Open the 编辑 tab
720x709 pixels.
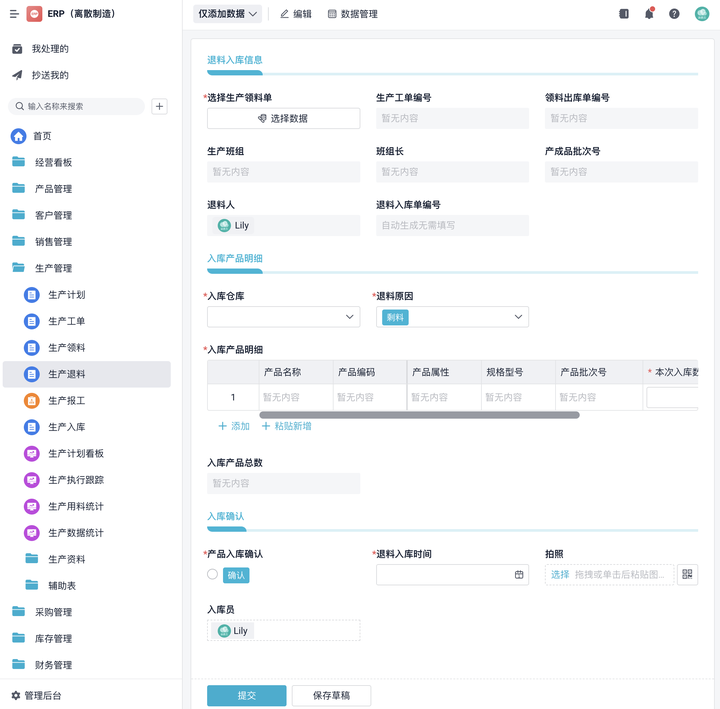(x=296, y=14)
